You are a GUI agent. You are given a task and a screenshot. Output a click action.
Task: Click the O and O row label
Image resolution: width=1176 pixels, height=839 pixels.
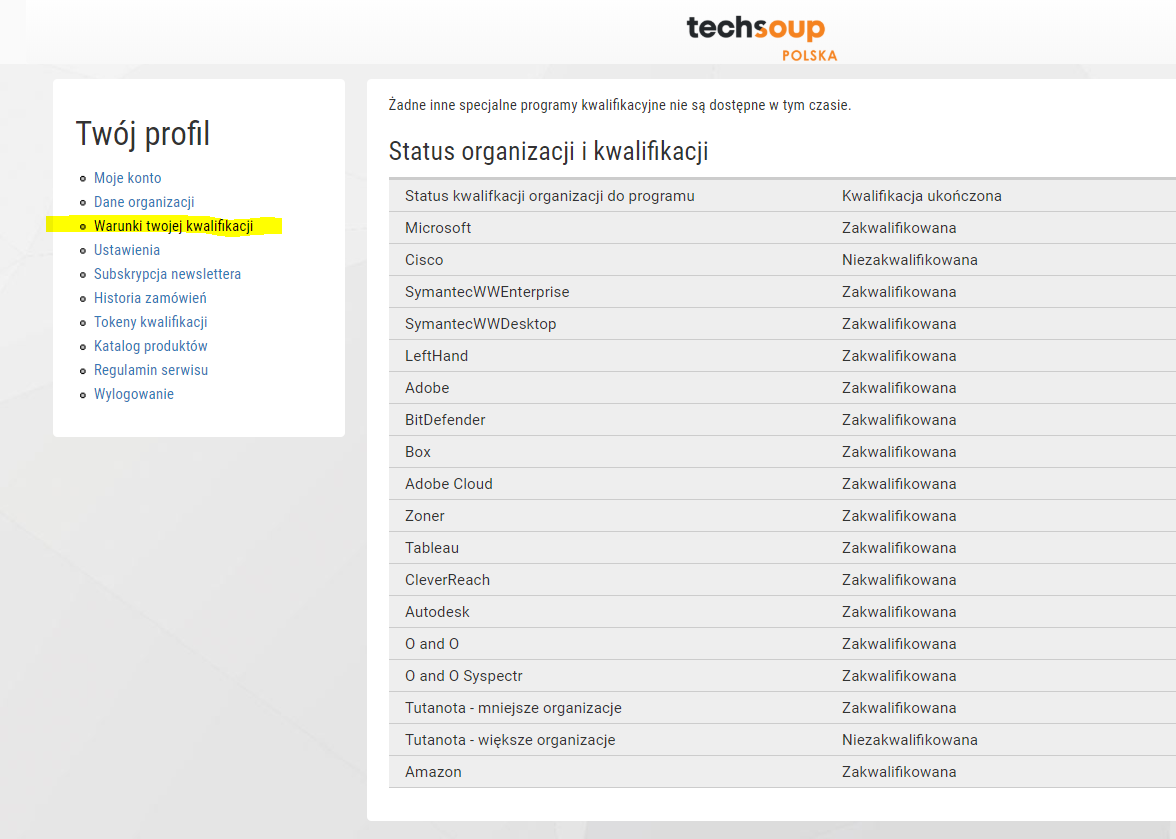(x=432, y=644)
